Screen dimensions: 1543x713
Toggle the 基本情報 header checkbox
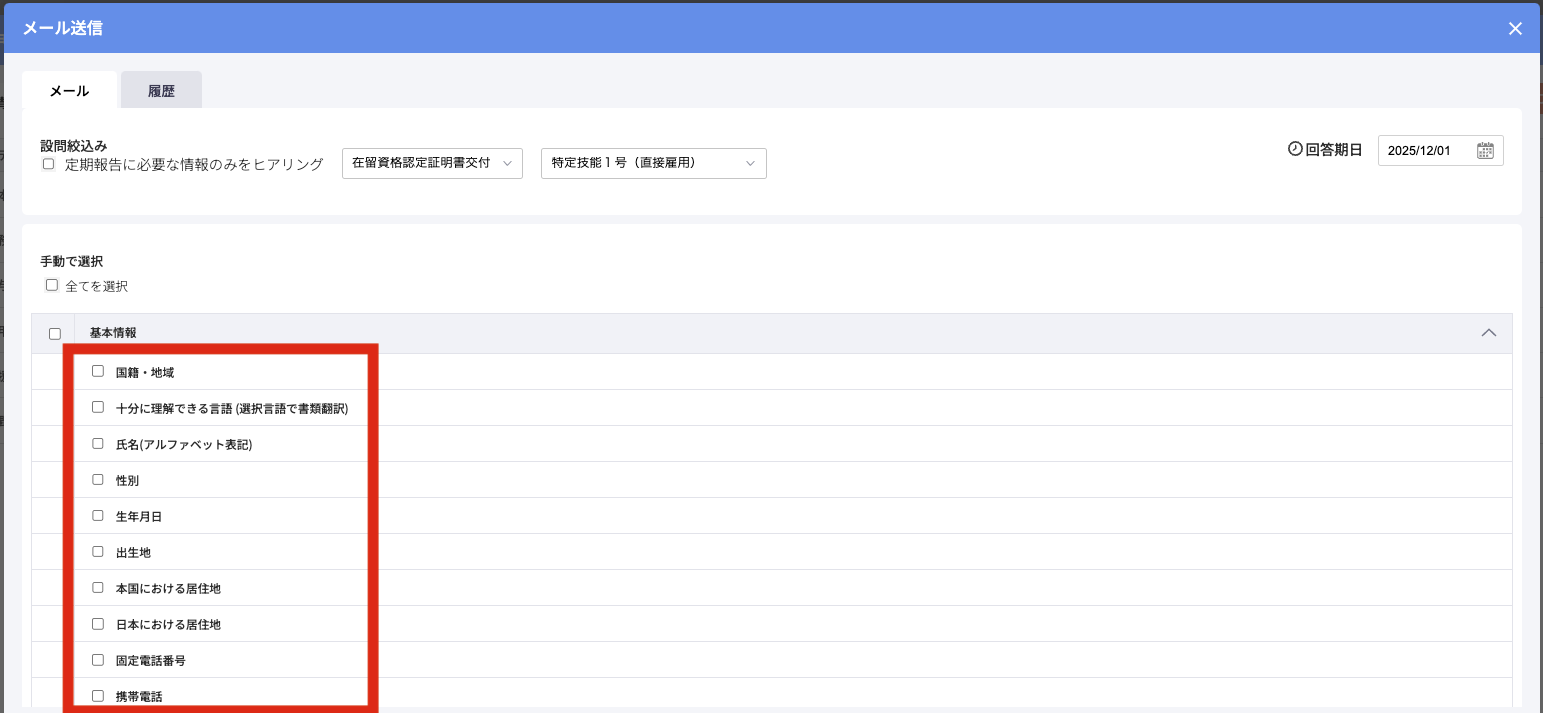coord(55,334)
